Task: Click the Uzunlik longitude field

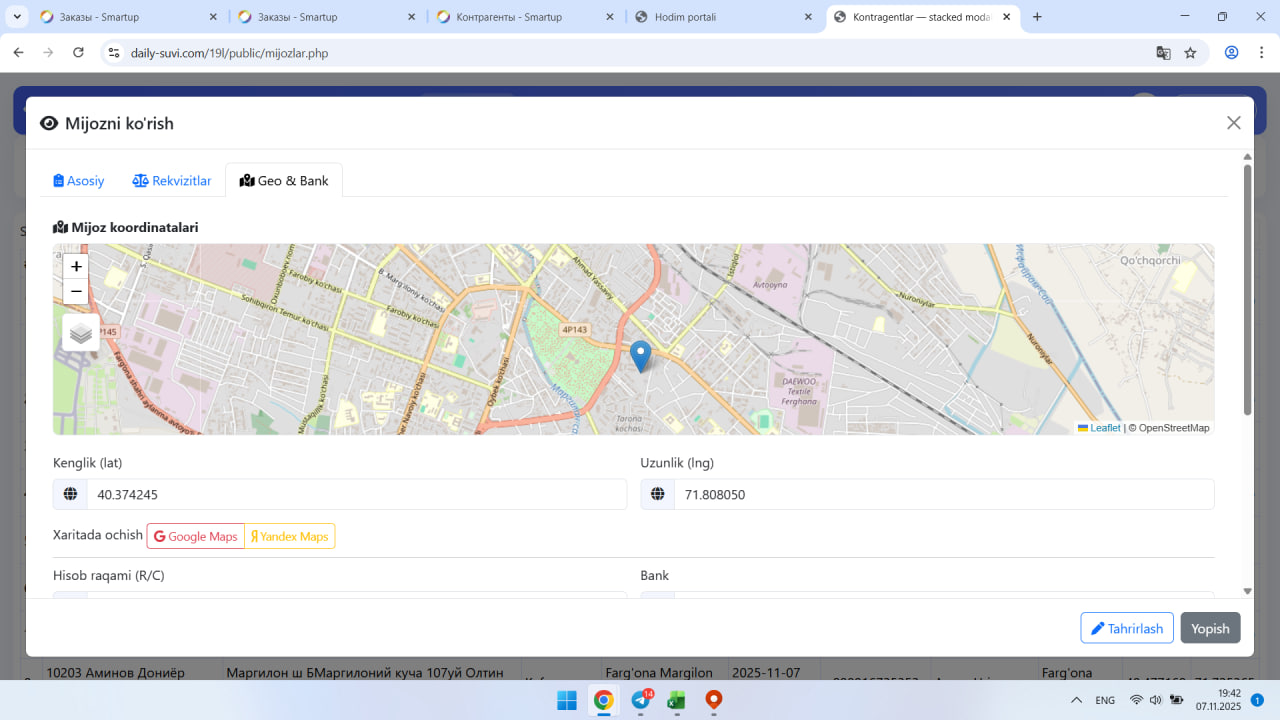Action: tap(943, 494)
